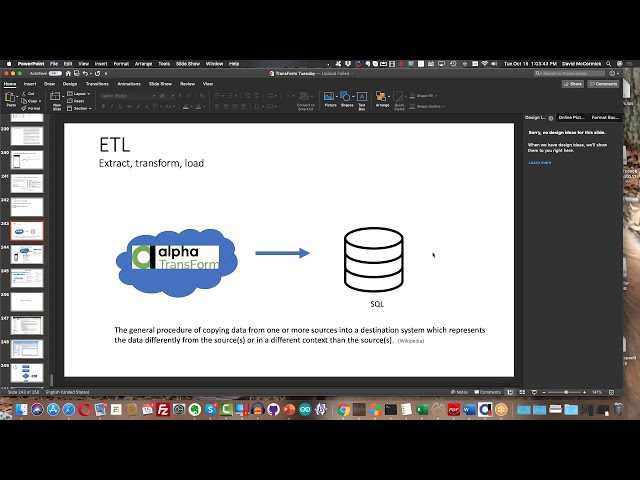Viewport: 640px width, 480px height.
Task: Click the zoom out minus button
Action: point(544,392)
